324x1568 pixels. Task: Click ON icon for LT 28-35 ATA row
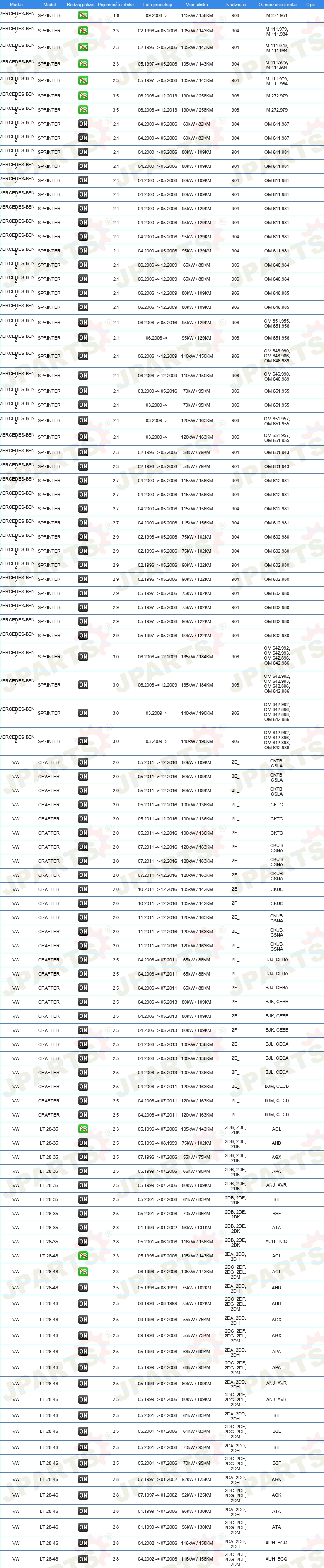click(83, 1228)
